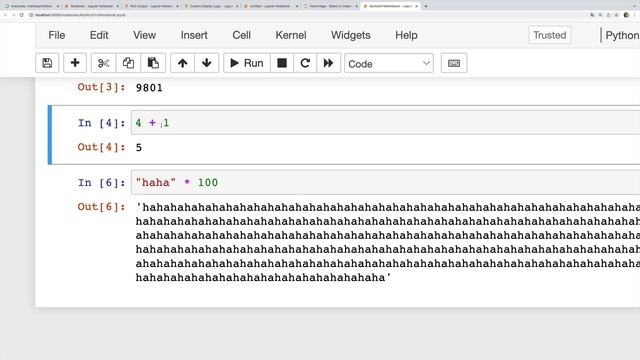This screenshot has height=360, width=640.
Task: Click into the code cell with "haha" * 100
Action: [x=385, y=182]
